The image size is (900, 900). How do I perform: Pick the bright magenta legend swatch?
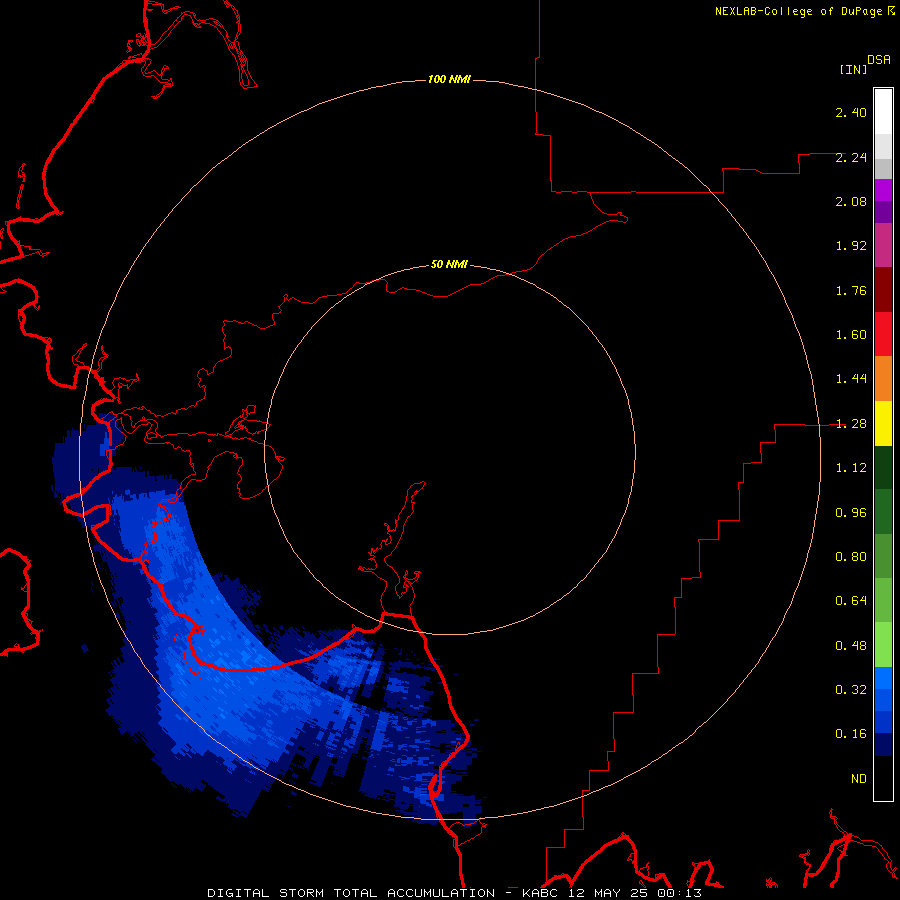[x=883, y=190]
